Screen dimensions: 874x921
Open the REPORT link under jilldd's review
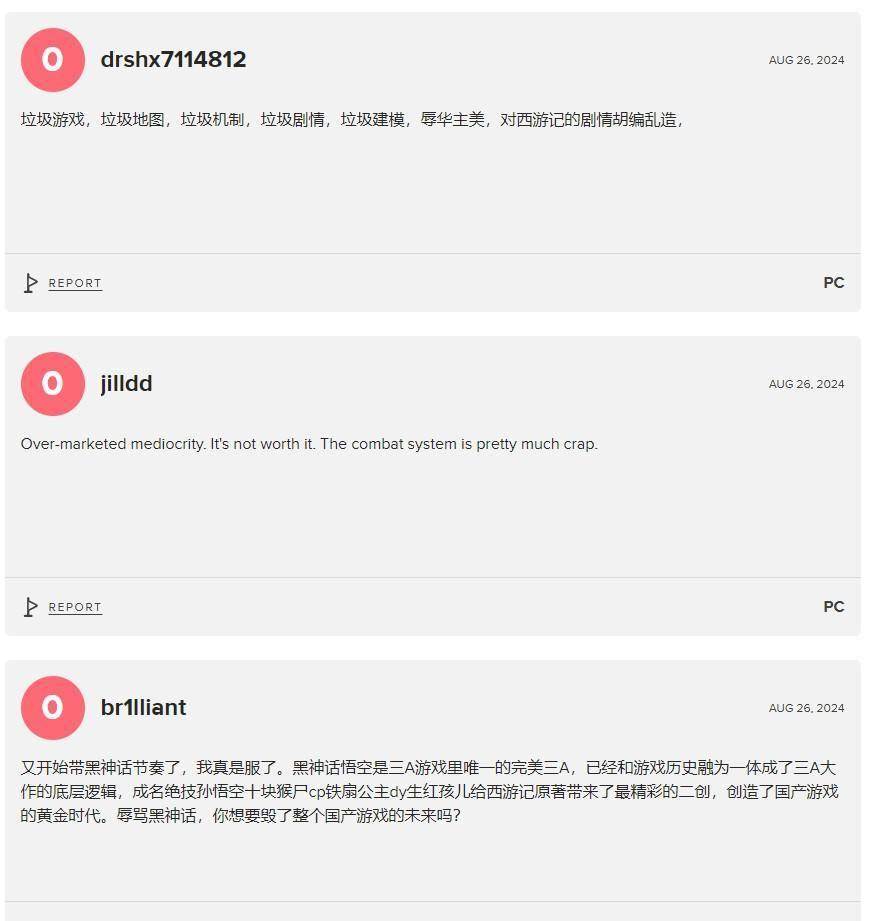pos(75,607)
